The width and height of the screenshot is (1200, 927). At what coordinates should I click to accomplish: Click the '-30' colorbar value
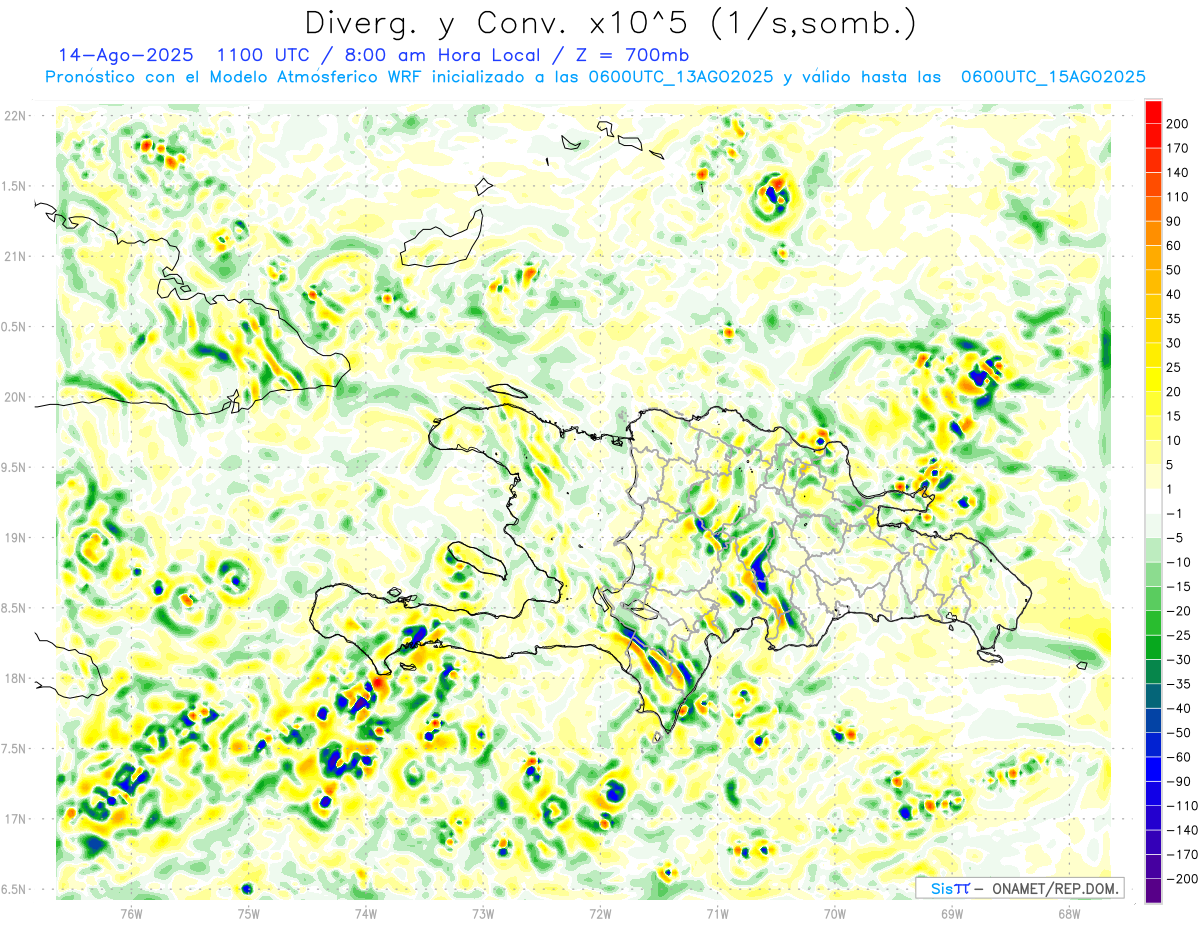(1180, 659)
